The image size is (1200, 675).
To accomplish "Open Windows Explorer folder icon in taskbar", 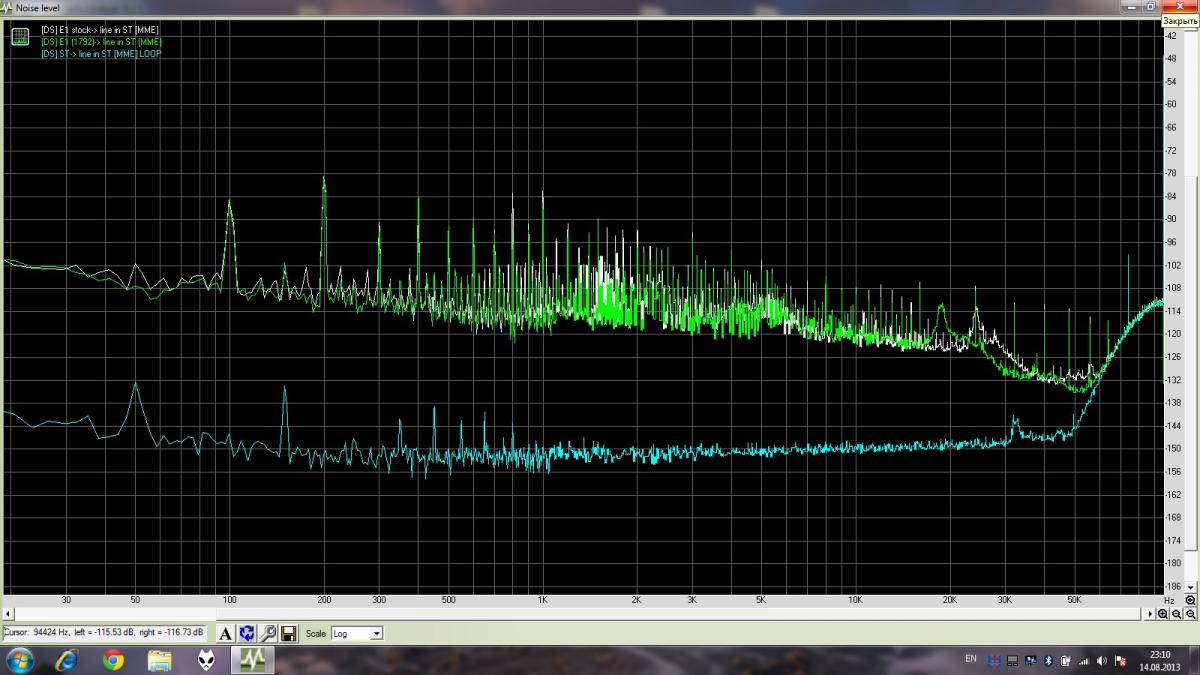I will [x=159, y=660].
